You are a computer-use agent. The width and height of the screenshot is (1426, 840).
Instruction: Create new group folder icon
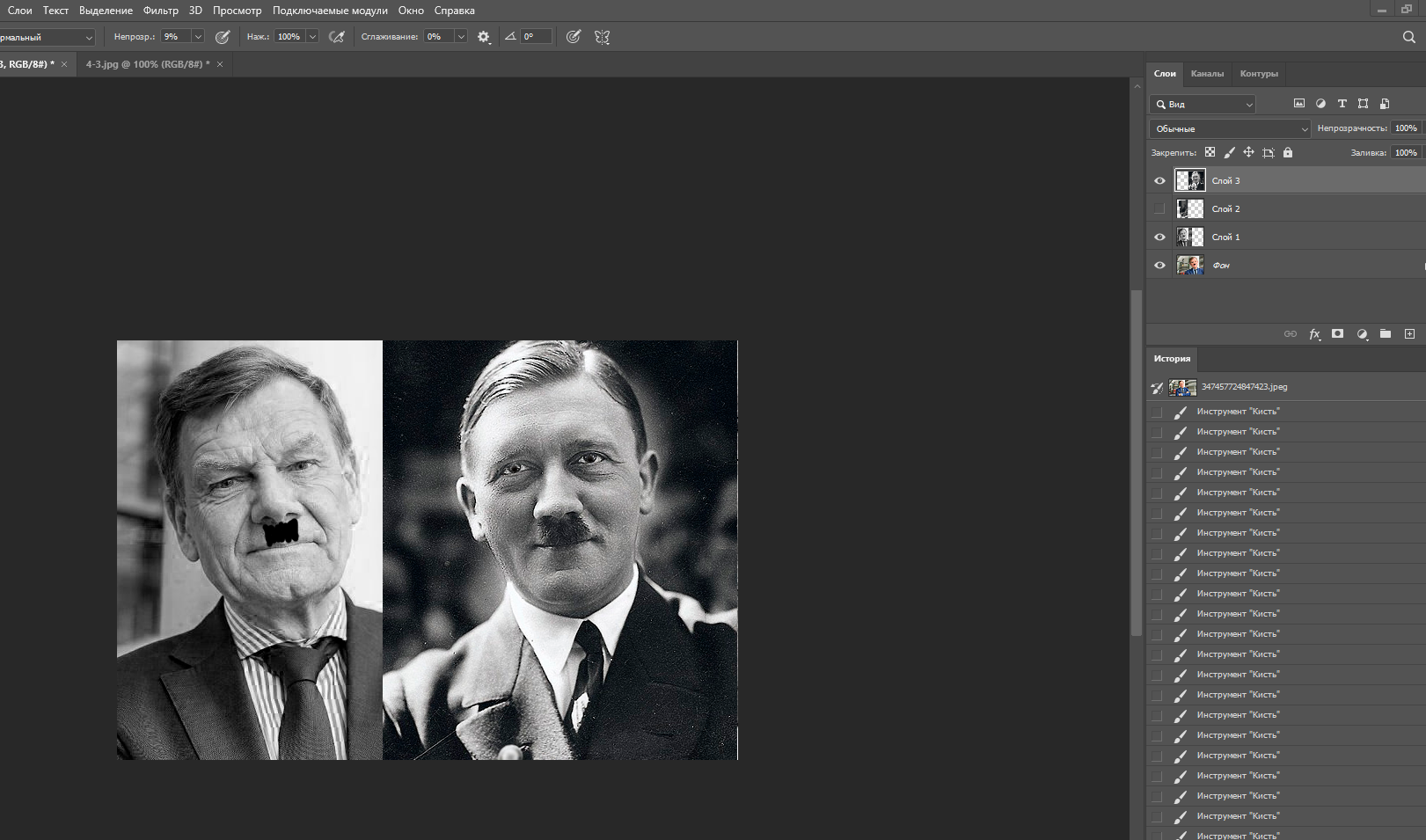pos(1386,334)
